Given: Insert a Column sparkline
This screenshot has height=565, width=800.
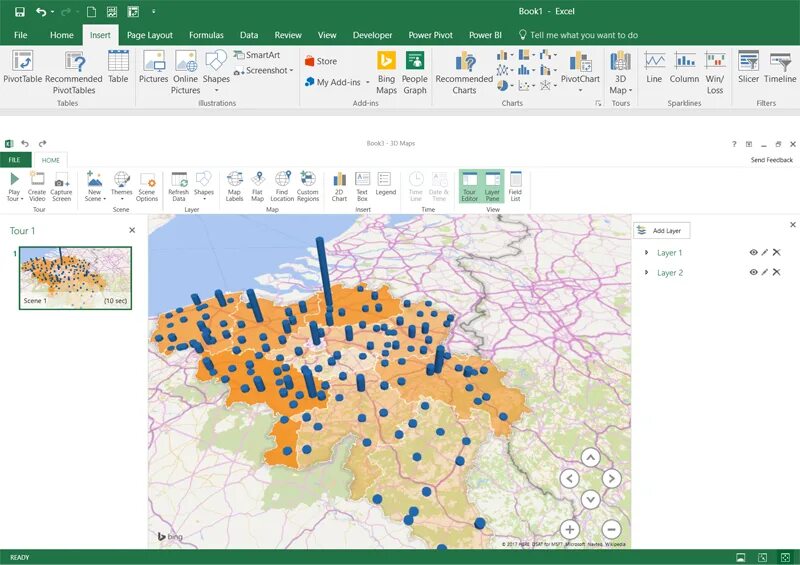Looking at the screenshot, I should click(x=684, y=67).
